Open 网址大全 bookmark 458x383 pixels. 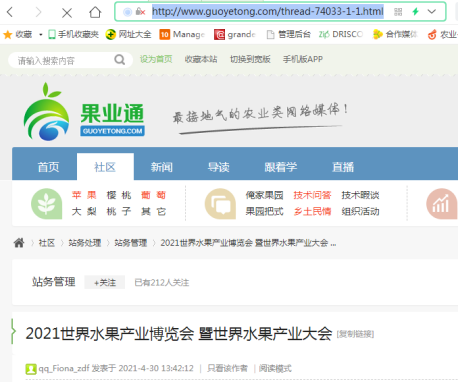point(128,34)
